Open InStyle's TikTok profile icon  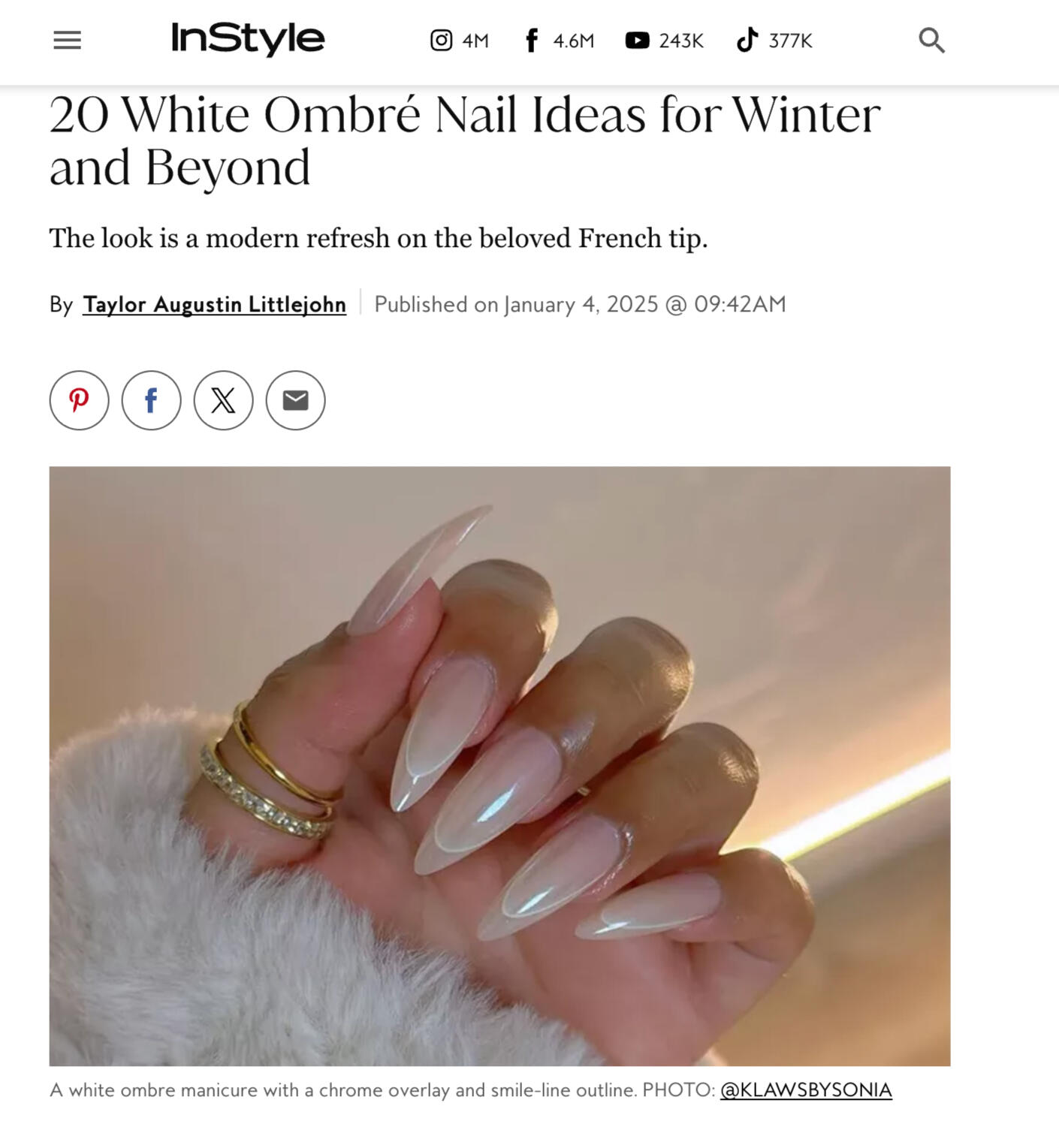coord(747,40)
